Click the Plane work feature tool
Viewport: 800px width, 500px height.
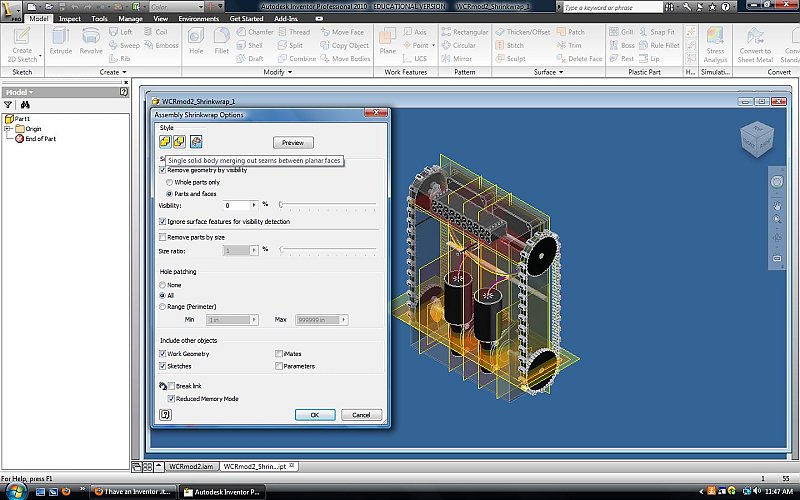click(387, 41)
